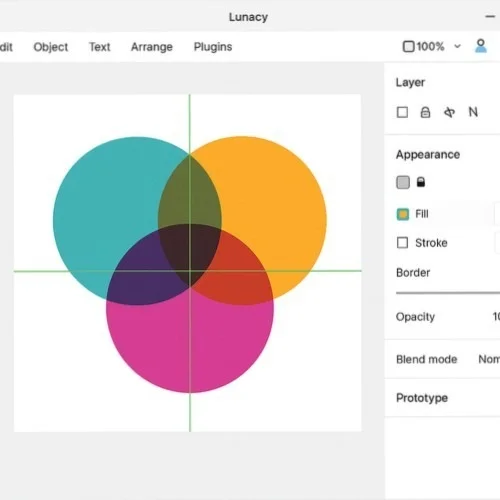Screen dimensions: 500x500
Task: Click the Opacity label
Action: point(415,317)
